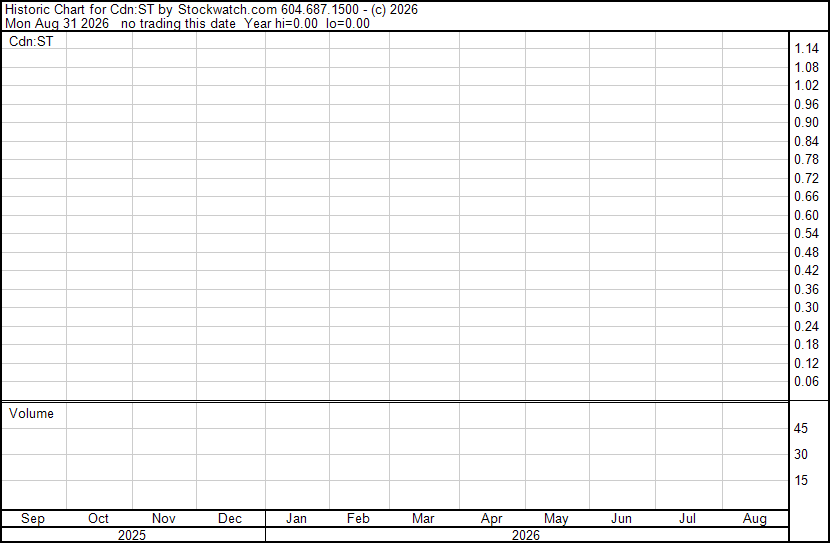This screenshot has width=830, height=543.
Task: Click the 0.48 price axis value
Action: (807, 252)
